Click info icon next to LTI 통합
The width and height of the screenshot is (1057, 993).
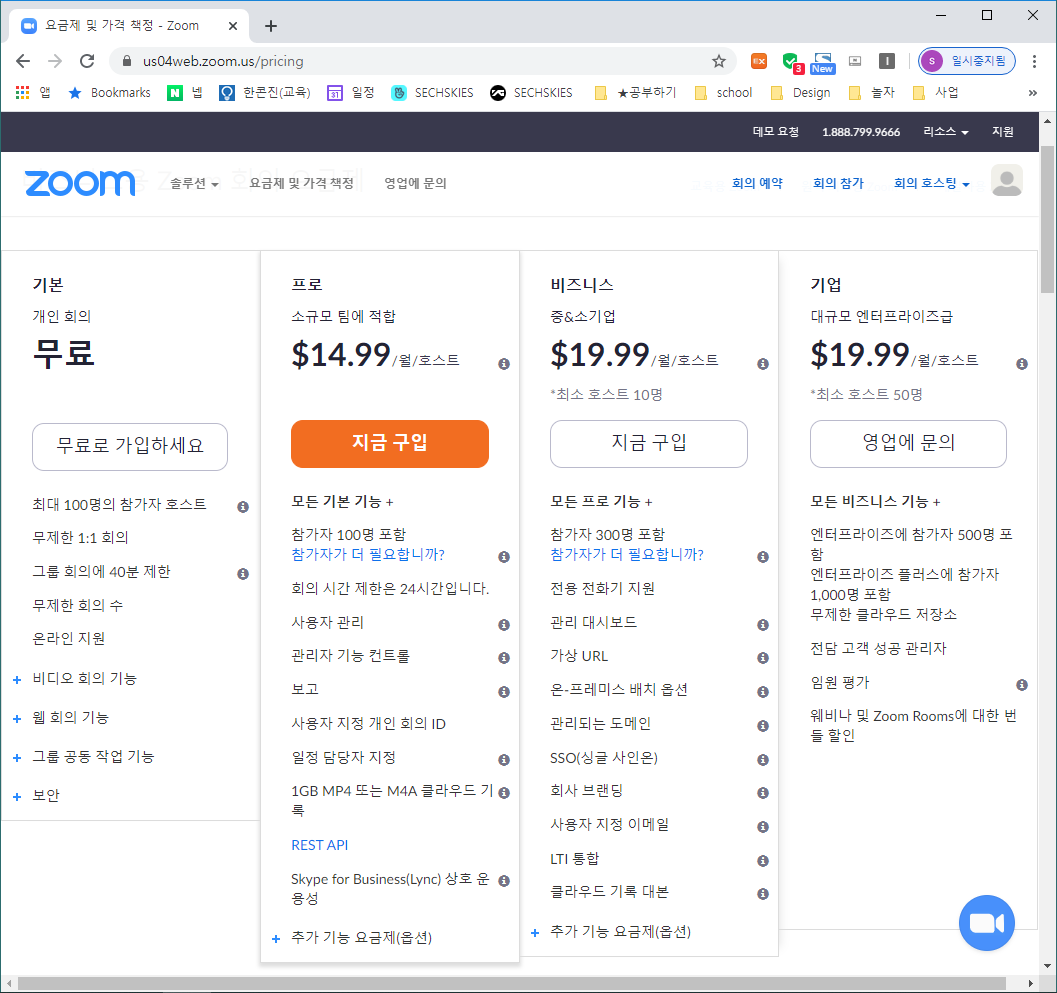(x=762, y=861)
